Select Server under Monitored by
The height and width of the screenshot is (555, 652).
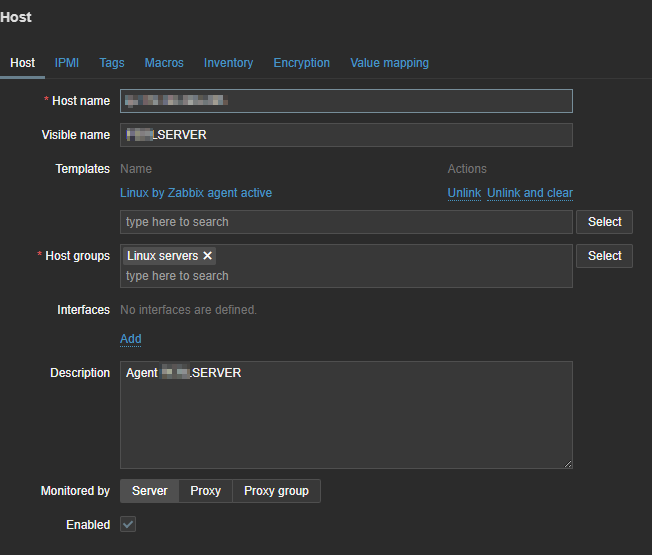coord(150,491)
